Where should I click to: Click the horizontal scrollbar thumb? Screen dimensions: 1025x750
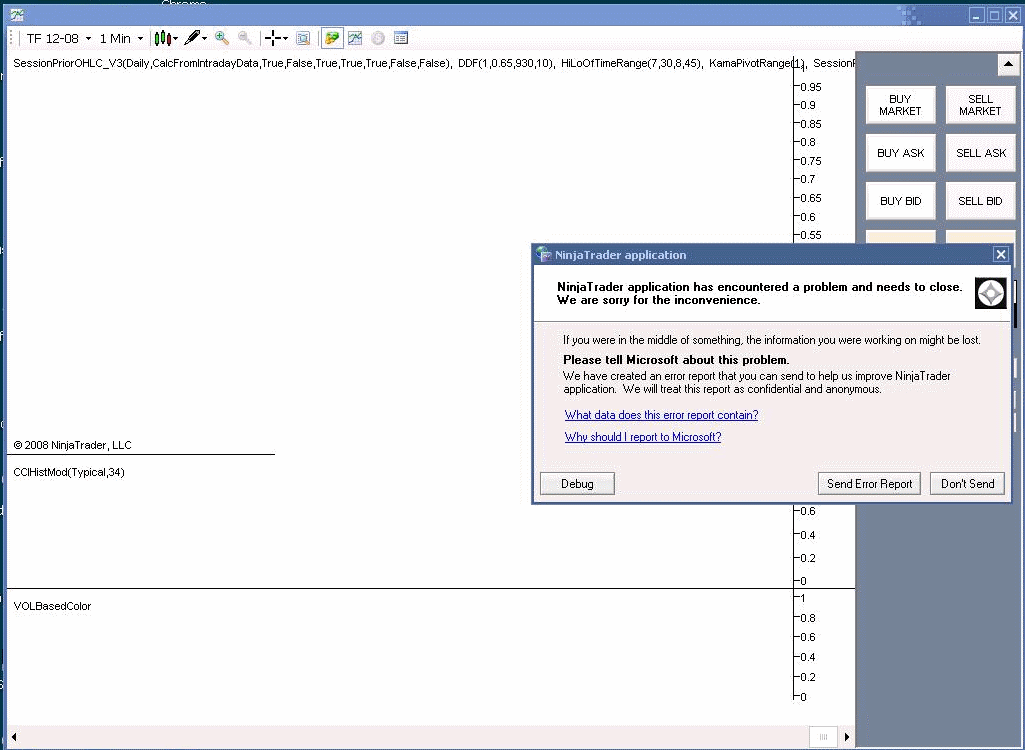[823, 737]
